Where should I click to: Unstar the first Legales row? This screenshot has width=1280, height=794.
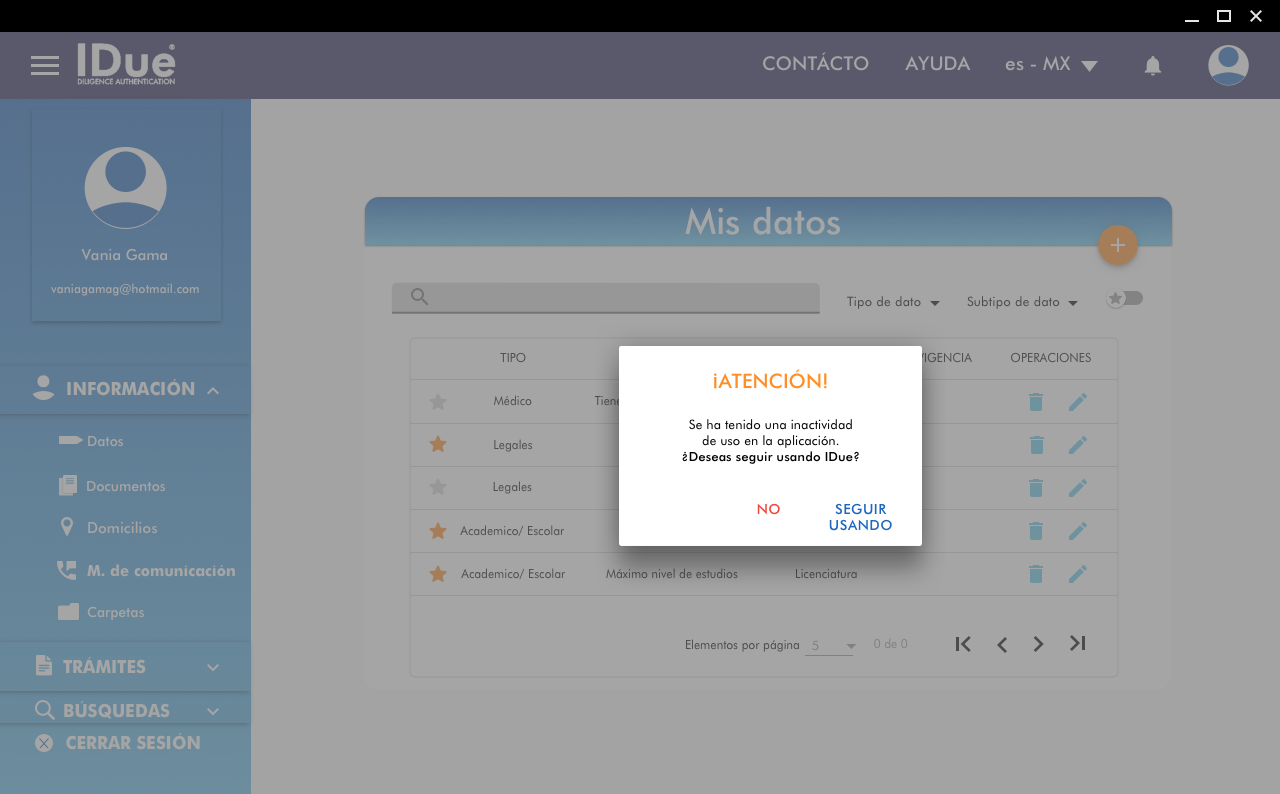pyautogui.click(x=438, y=444)
